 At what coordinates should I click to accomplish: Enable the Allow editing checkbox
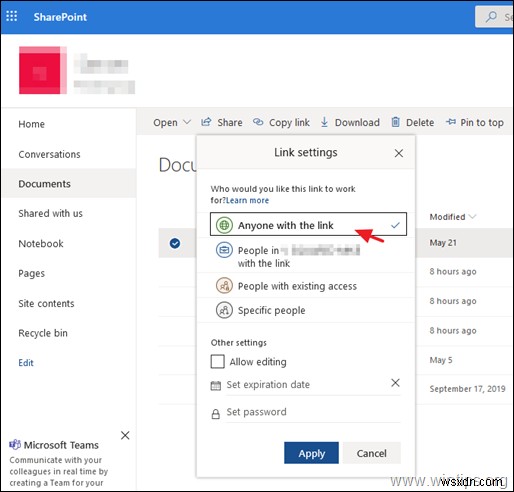218,362
